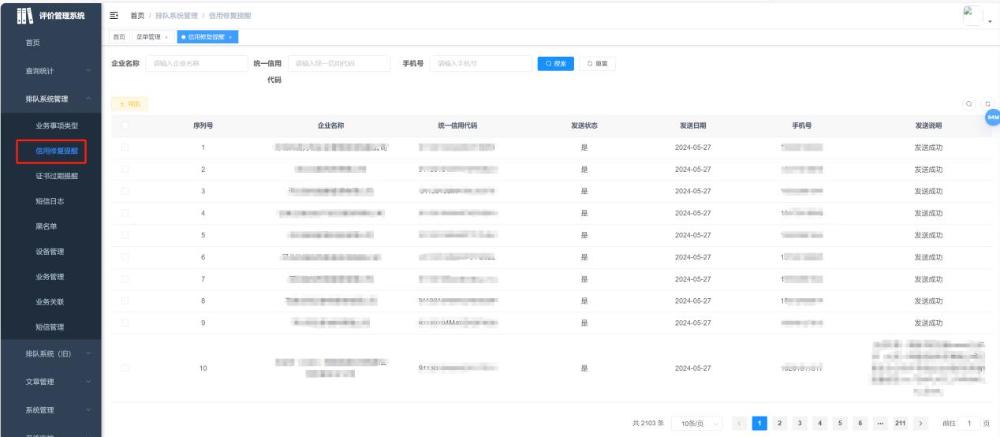Click the round search toggle icon above table
1000x437 pixels.
968,103
